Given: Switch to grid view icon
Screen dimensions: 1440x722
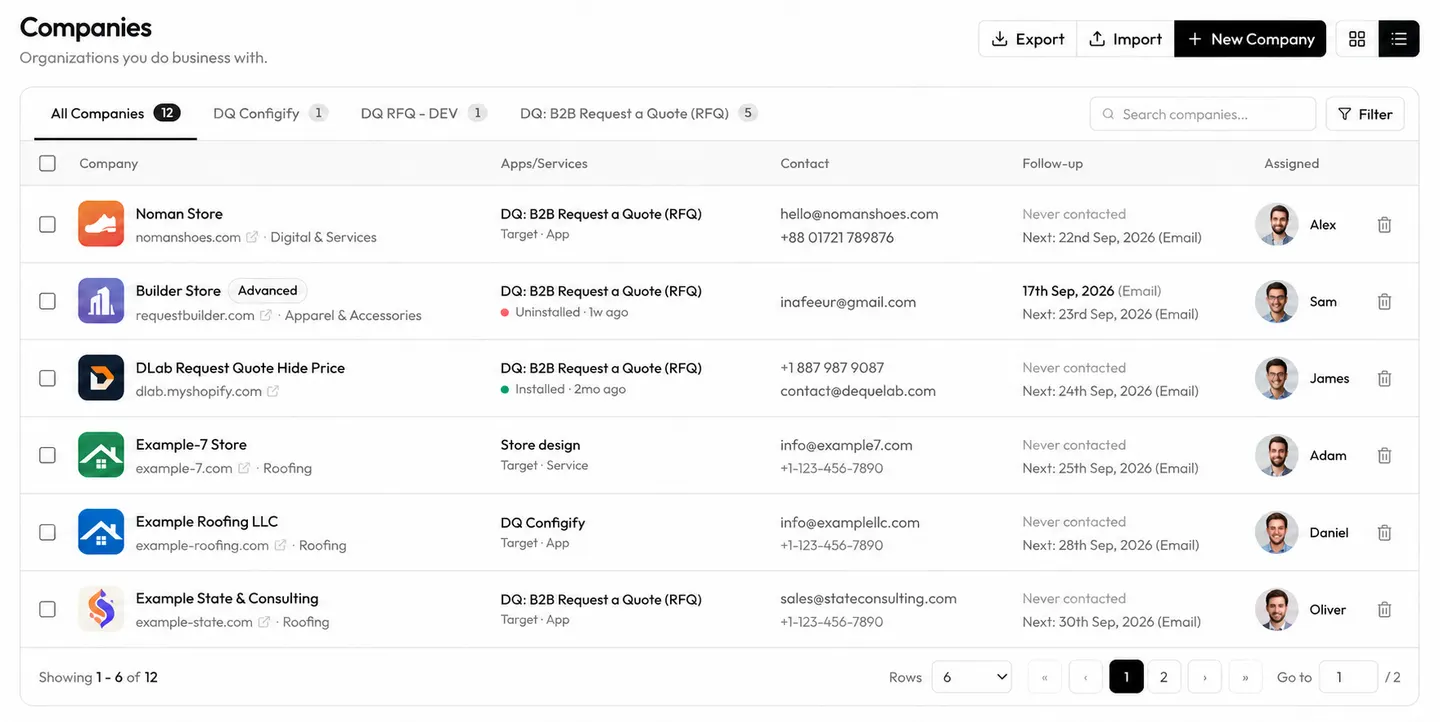Looking at the screenshot, I should click(x=1357, y=39).
